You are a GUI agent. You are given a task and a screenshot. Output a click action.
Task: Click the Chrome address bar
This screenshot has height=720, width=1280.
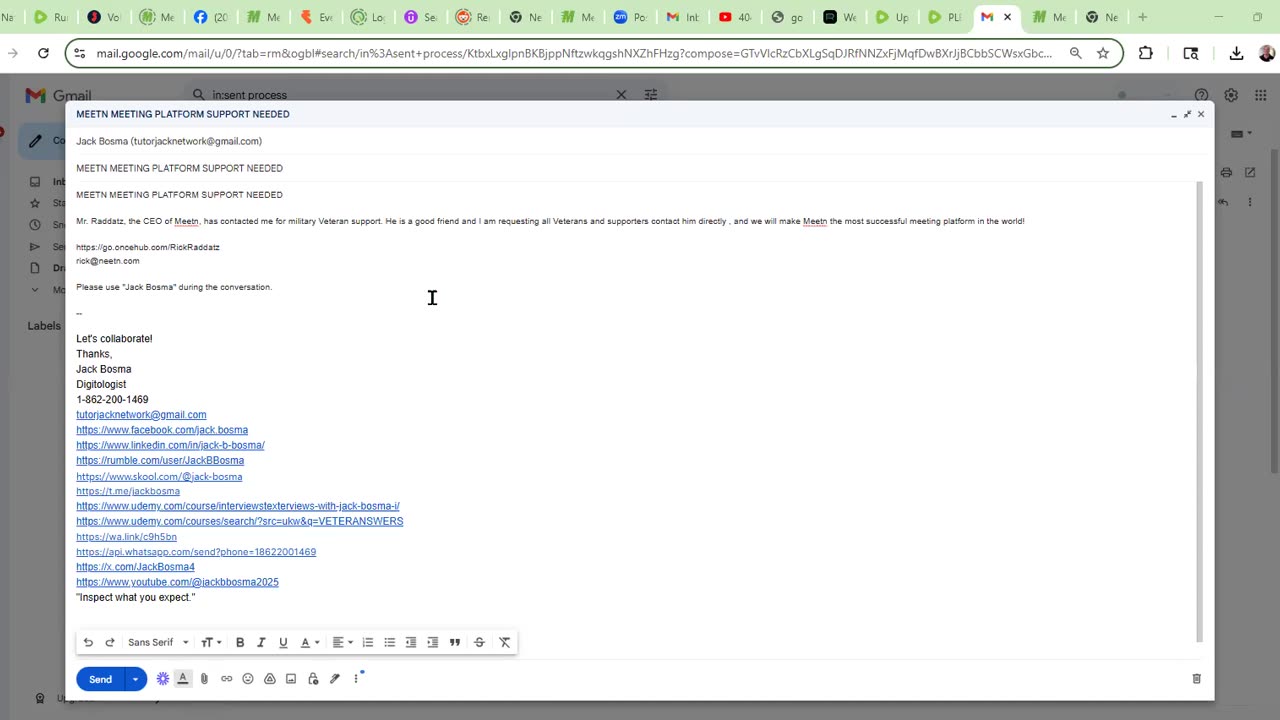click(x=573, y=53)
